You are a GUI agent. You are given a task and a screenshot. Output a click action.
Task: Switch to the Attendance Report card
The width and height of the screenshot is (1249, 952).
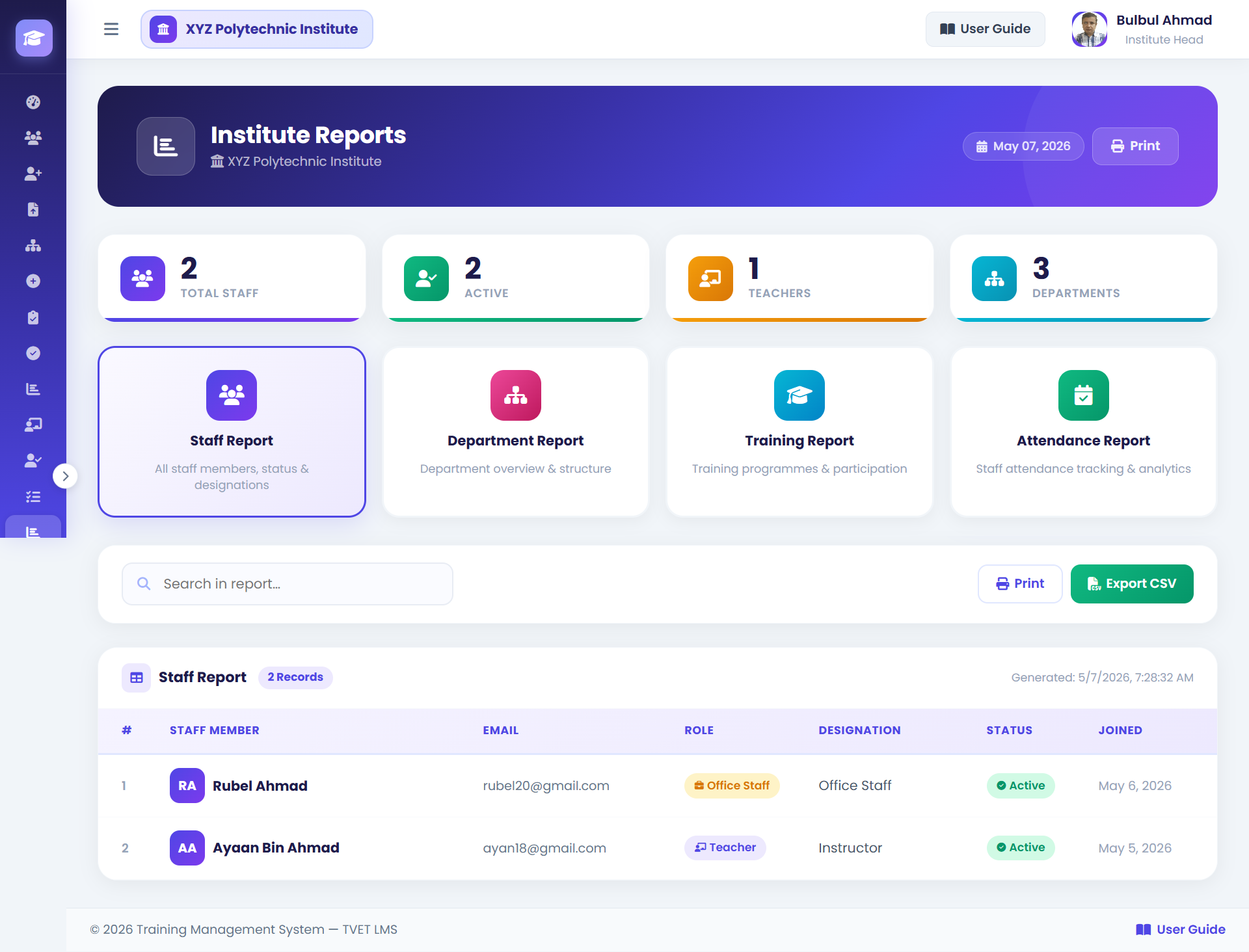pos(1084,432)
